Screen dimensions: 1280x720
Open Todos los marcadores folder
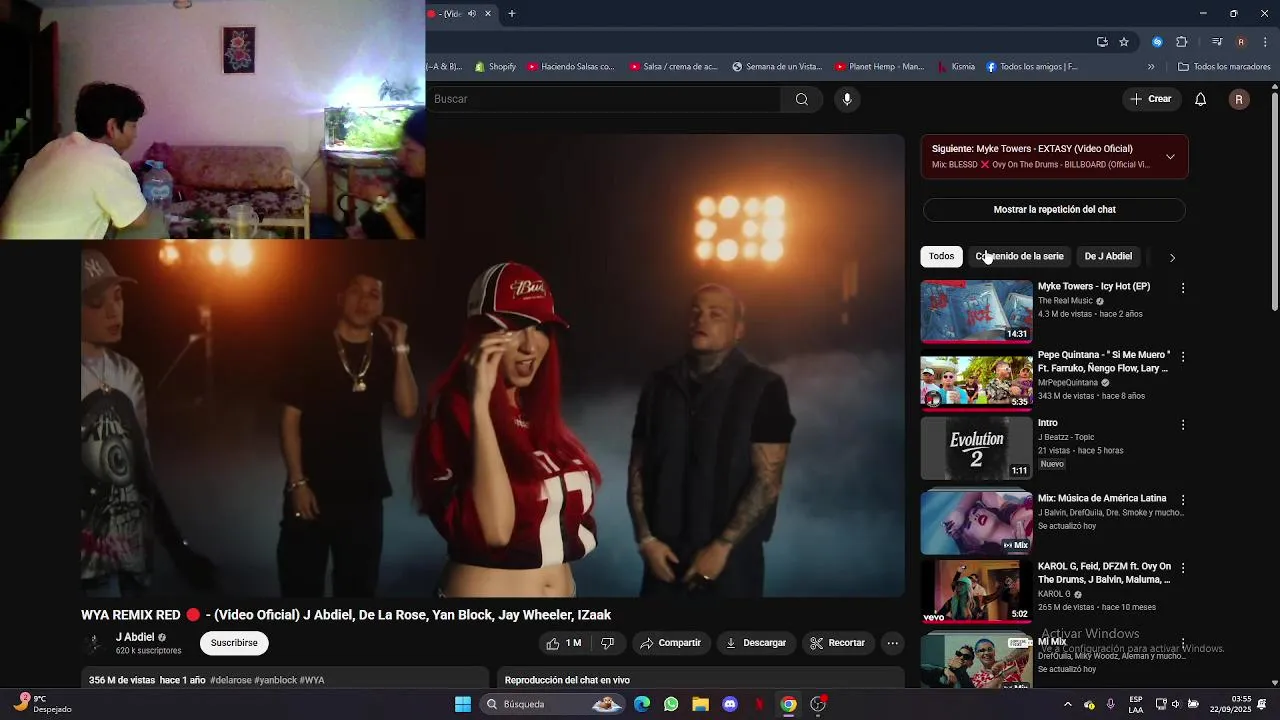coord(1224,67)
